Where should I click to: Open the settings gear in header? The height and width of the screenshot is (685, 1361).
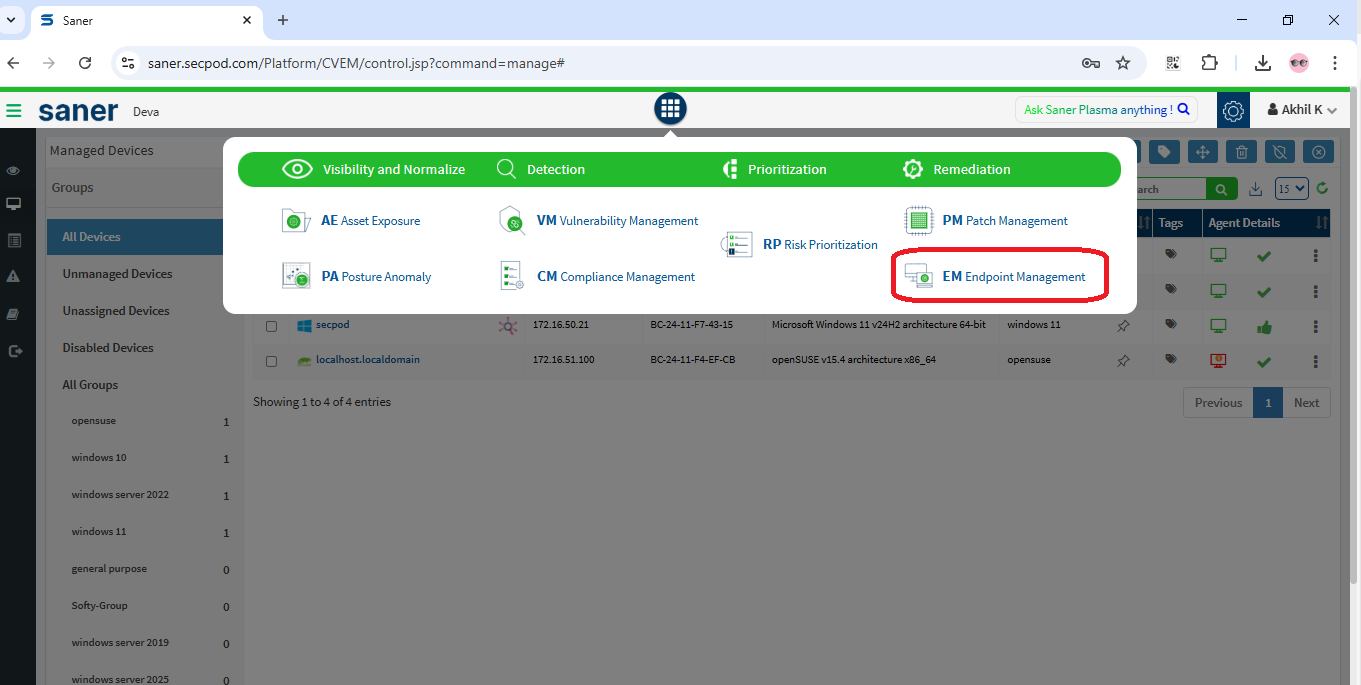pos(1233,110)
